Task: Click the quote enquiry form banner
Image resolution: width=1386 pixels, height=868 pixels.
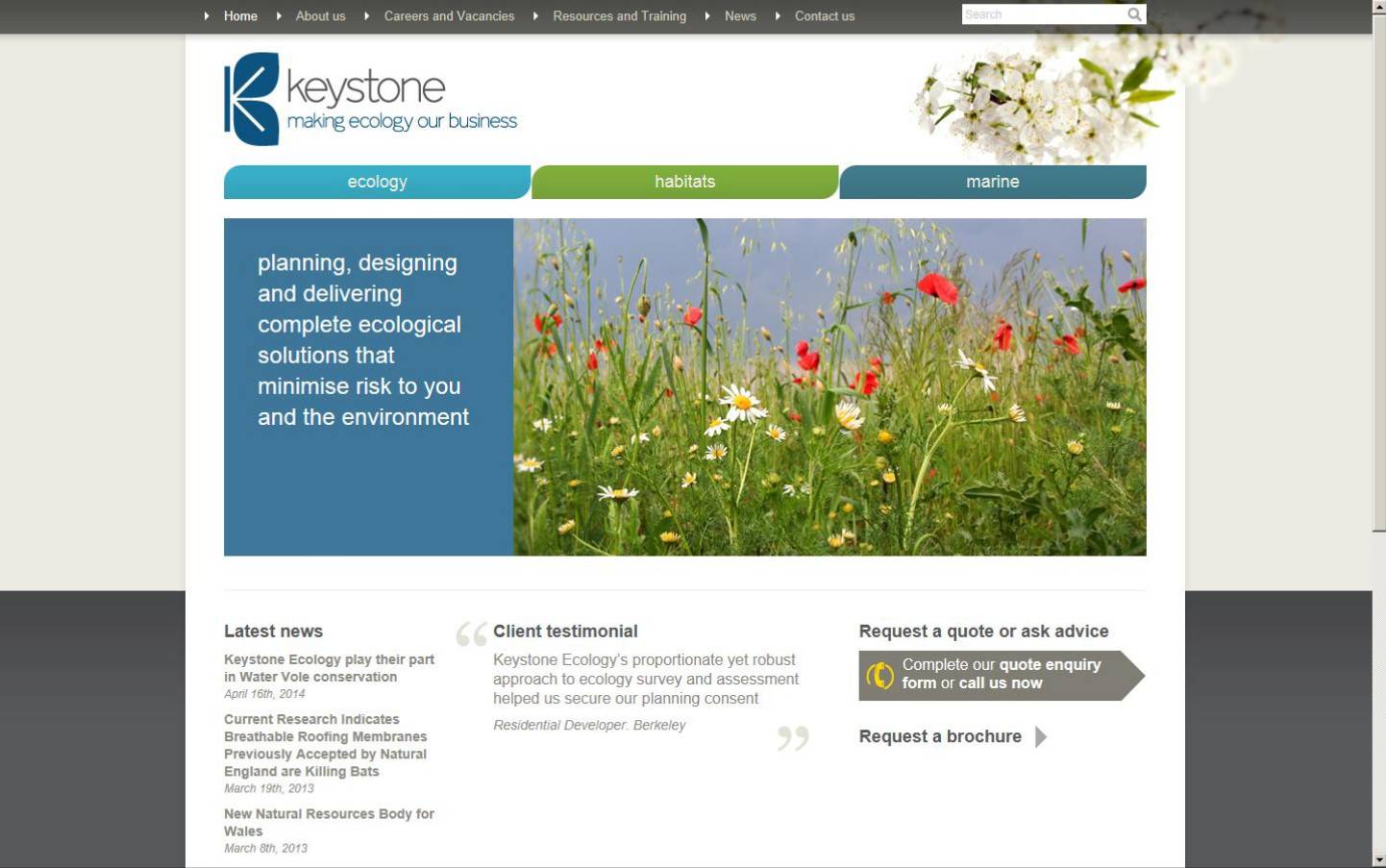Action: pyautogui.click(x=1002, y=675)
